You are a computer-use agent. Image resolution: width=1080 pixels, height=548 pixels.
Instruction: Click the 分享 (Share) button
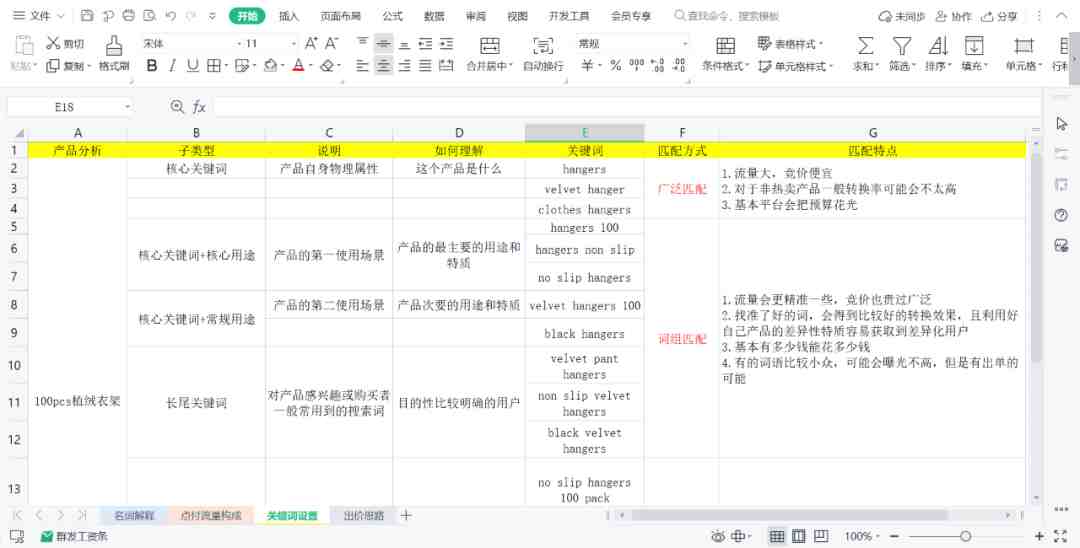[x=999, y=16]
